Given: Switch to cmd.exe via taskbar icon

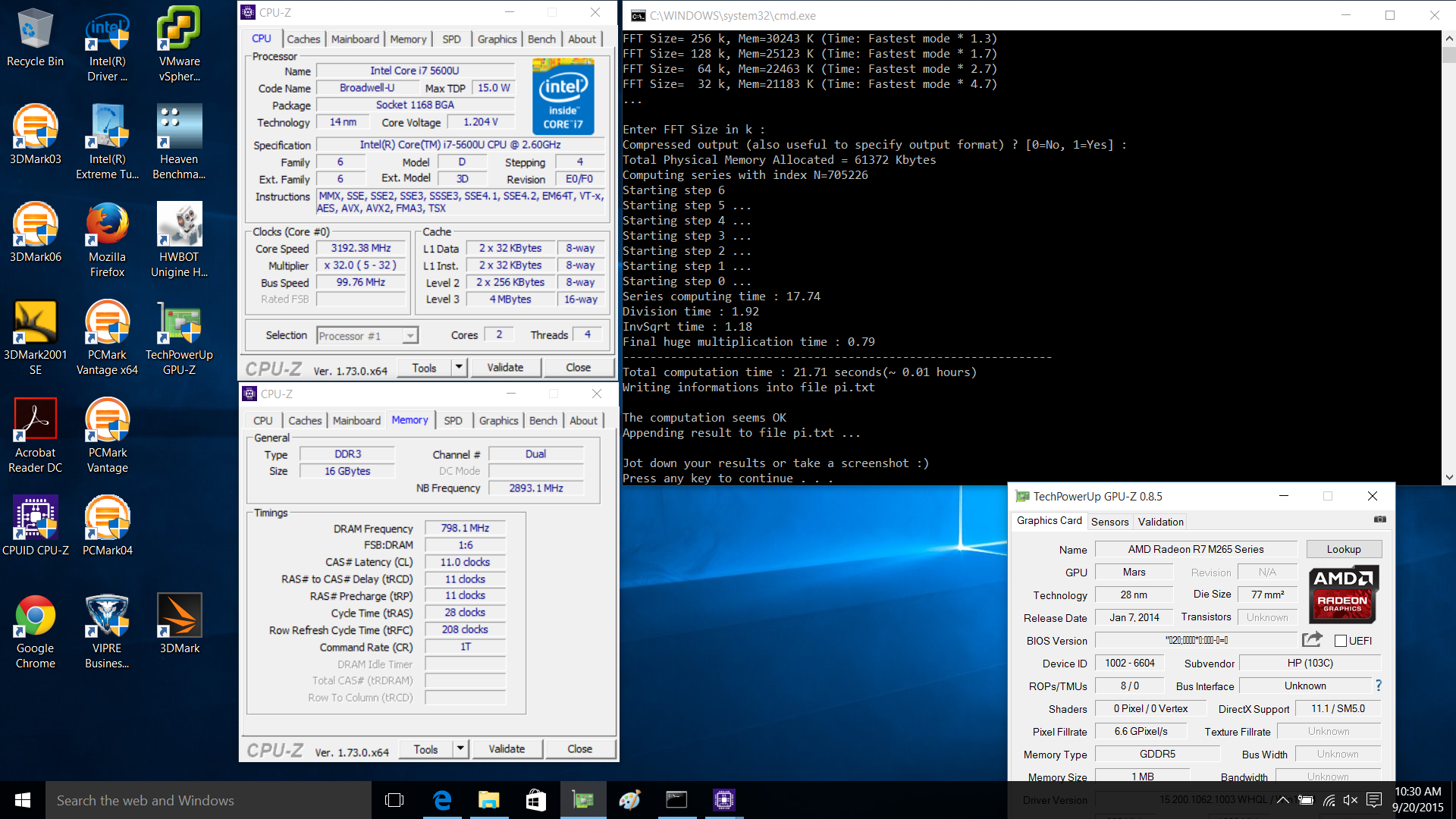Looking at the screenshot, I should tap(676, 800).
